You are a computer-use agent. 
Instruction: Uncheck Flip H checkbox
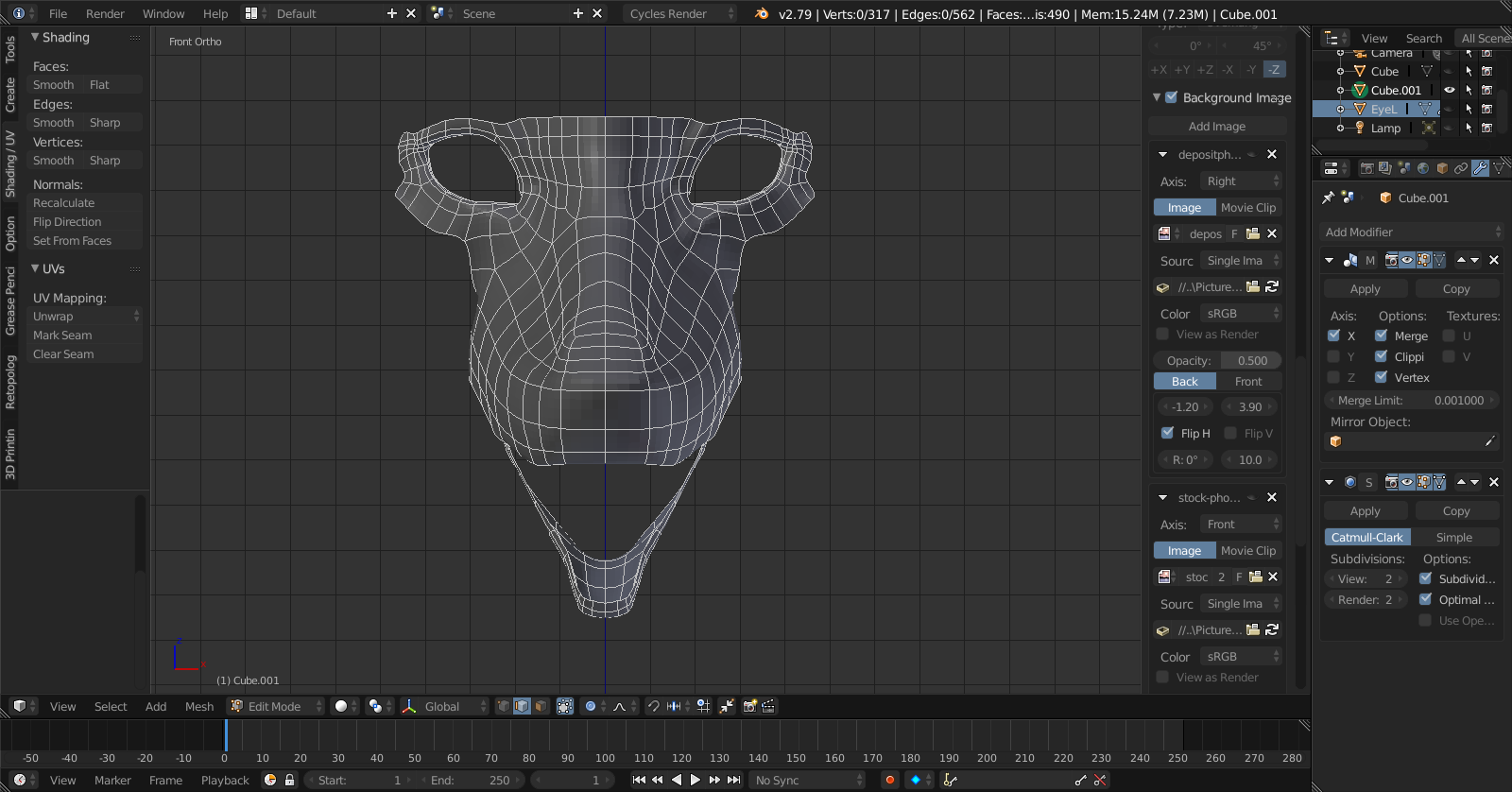(1167, 433)
